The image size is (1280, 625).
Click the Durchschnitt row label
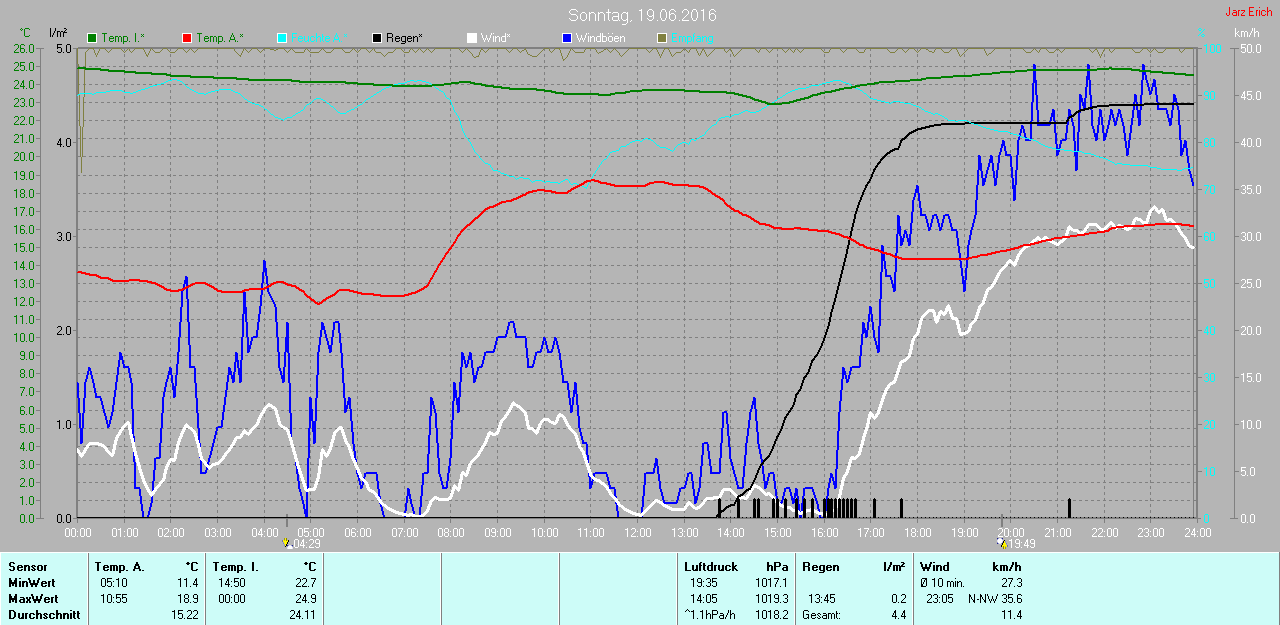tap(44, 615)
